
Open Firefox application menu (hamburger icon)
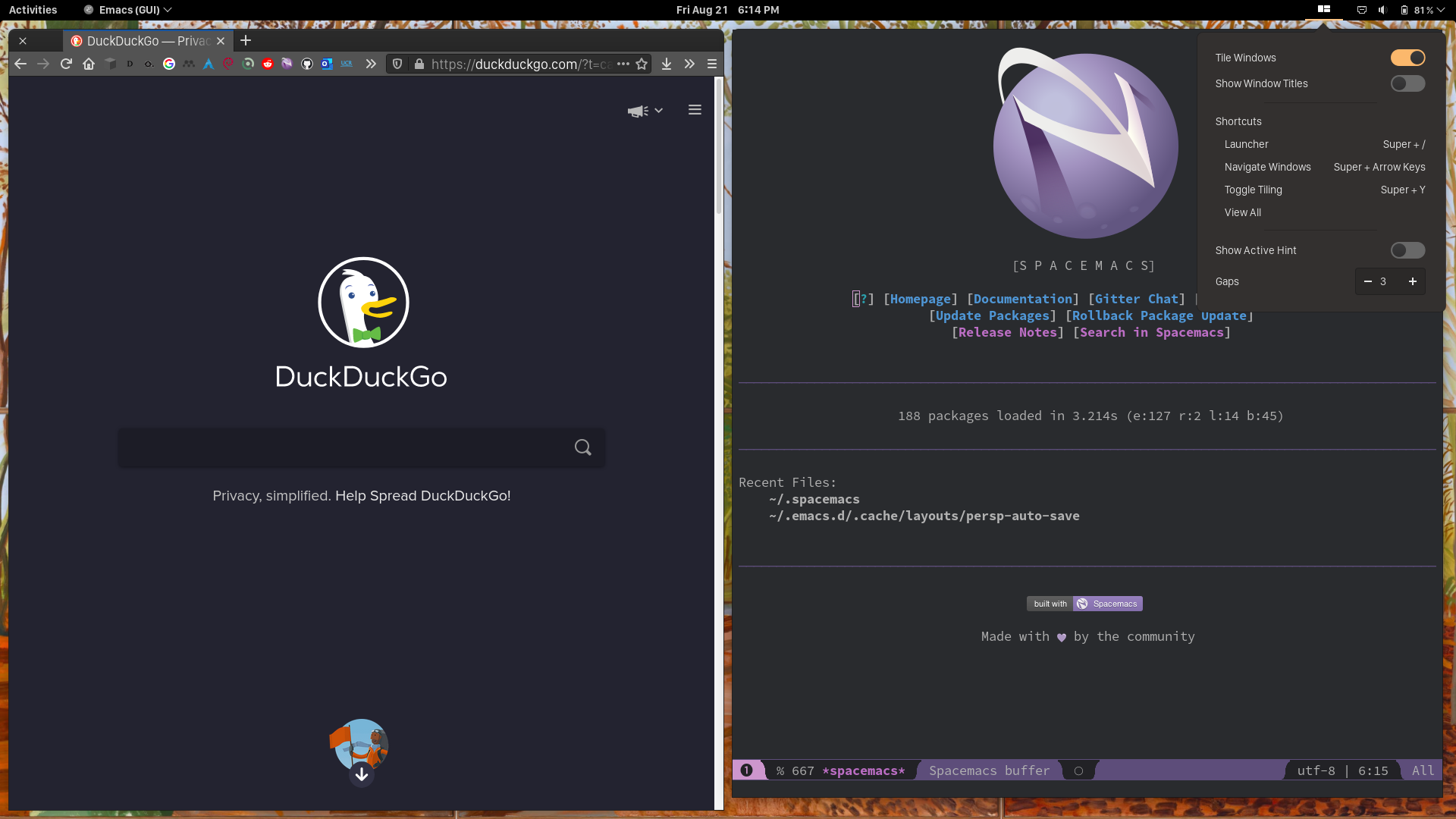pos(711,64)
